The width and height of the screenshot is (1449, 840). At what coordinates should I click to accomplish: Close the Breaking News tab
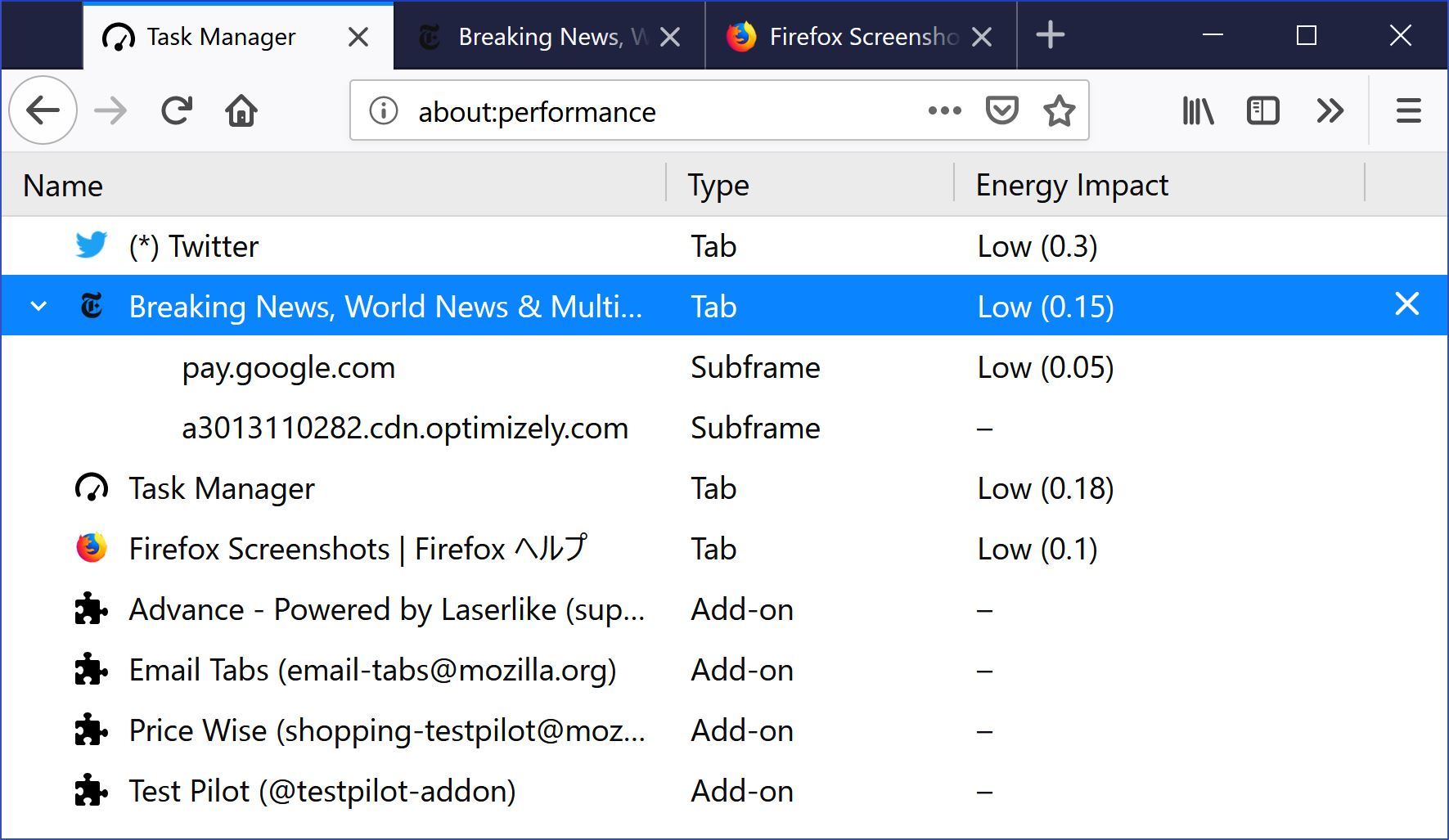(670, 37)
